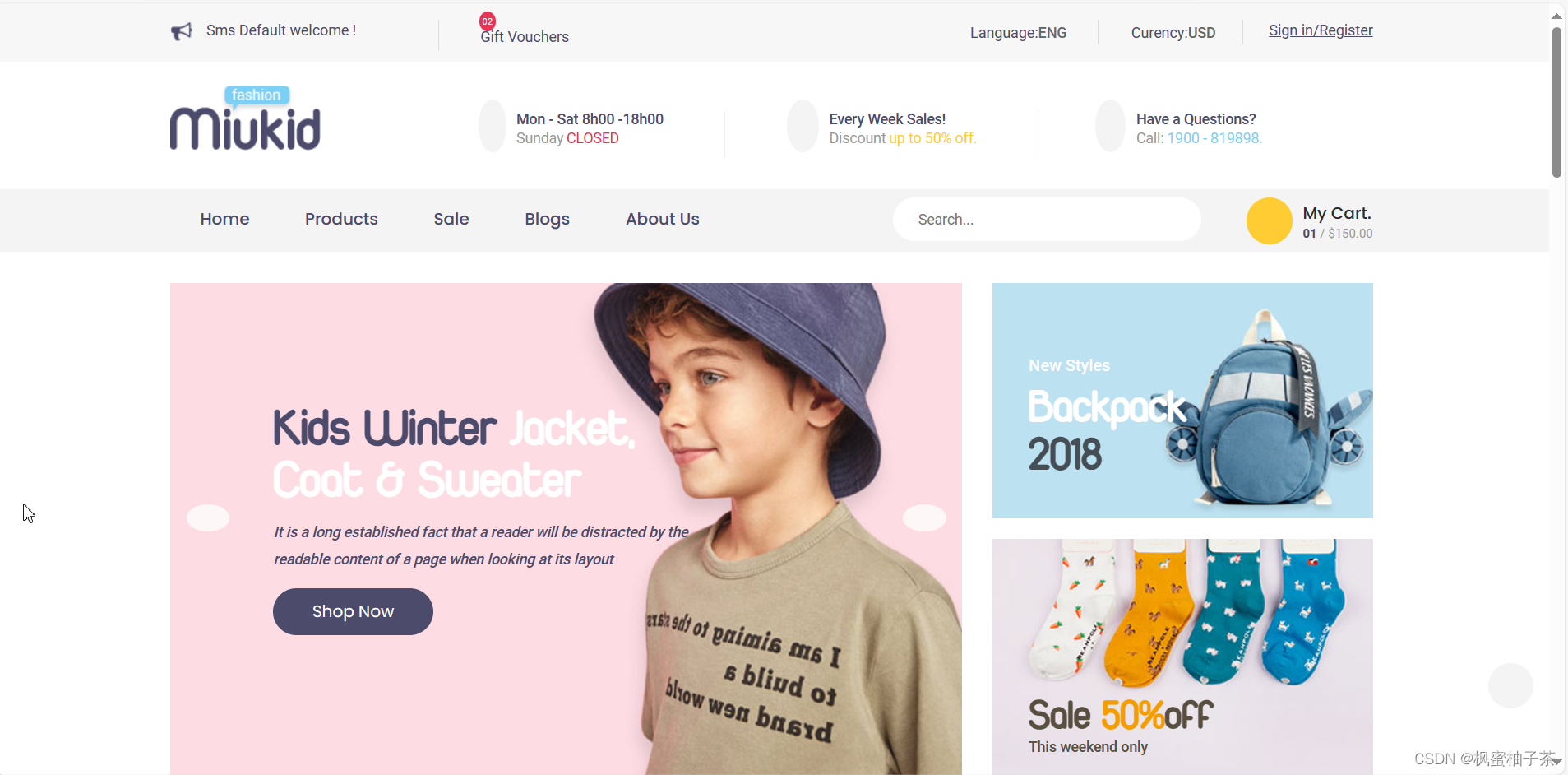1568x775 pixels.
Task: Open the Currency USD selector
Action: (1173, 33)
